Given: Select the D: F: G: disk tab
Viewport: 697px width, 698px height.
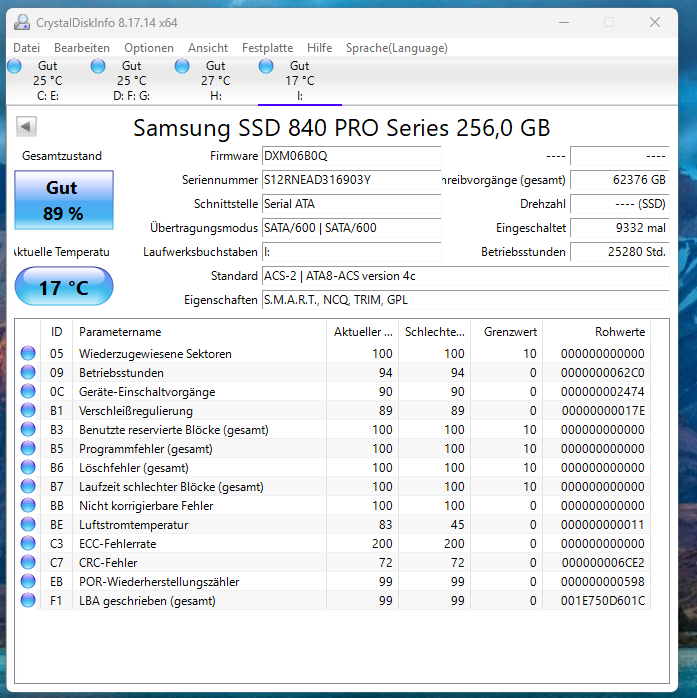Looking at the screenshot, I should (x=131, y=81).
